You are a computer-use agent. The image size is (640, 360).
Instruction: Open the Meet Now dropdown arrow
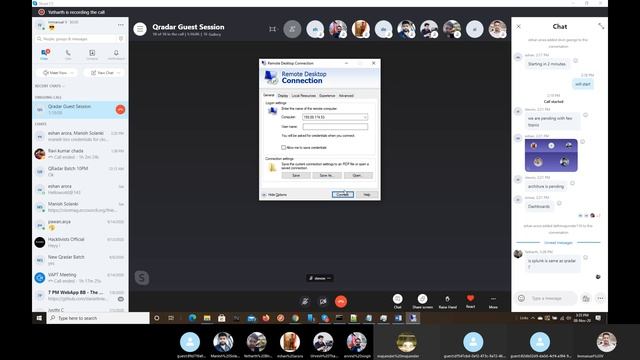click(72, 73)
